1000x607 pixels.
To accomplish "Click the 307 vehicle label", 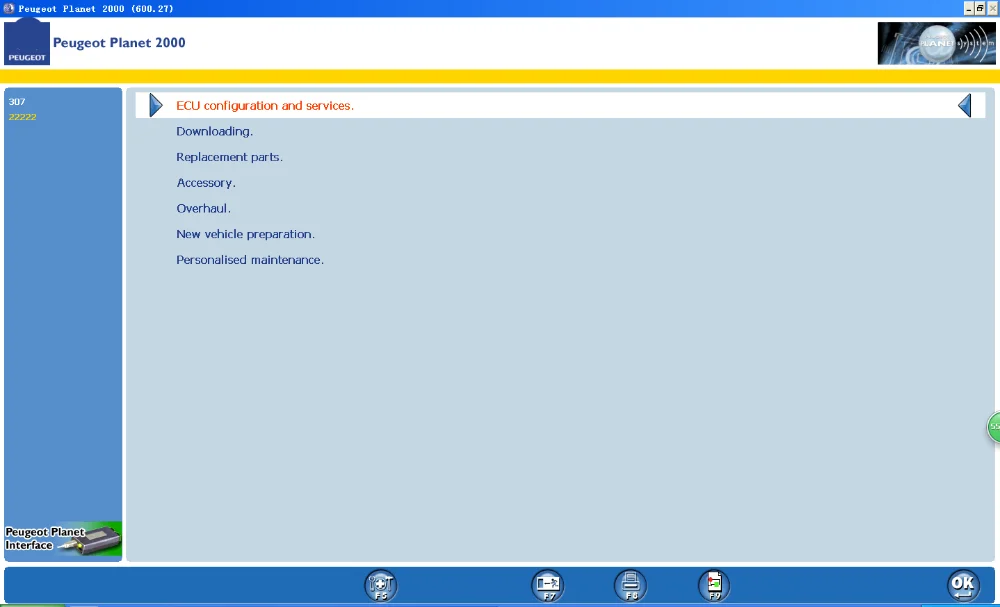I will (x=17, y=101).
